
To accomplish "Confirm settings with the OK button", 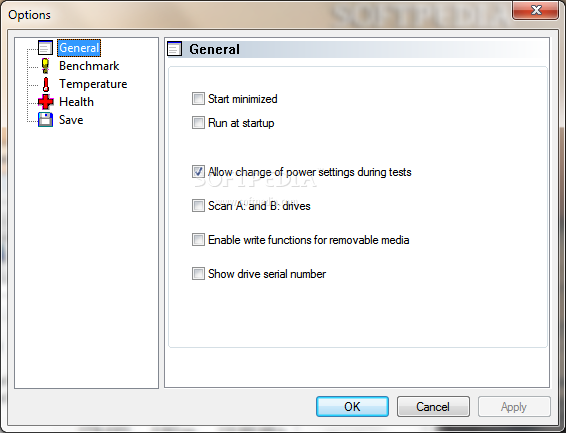I will tap(352, 407).
